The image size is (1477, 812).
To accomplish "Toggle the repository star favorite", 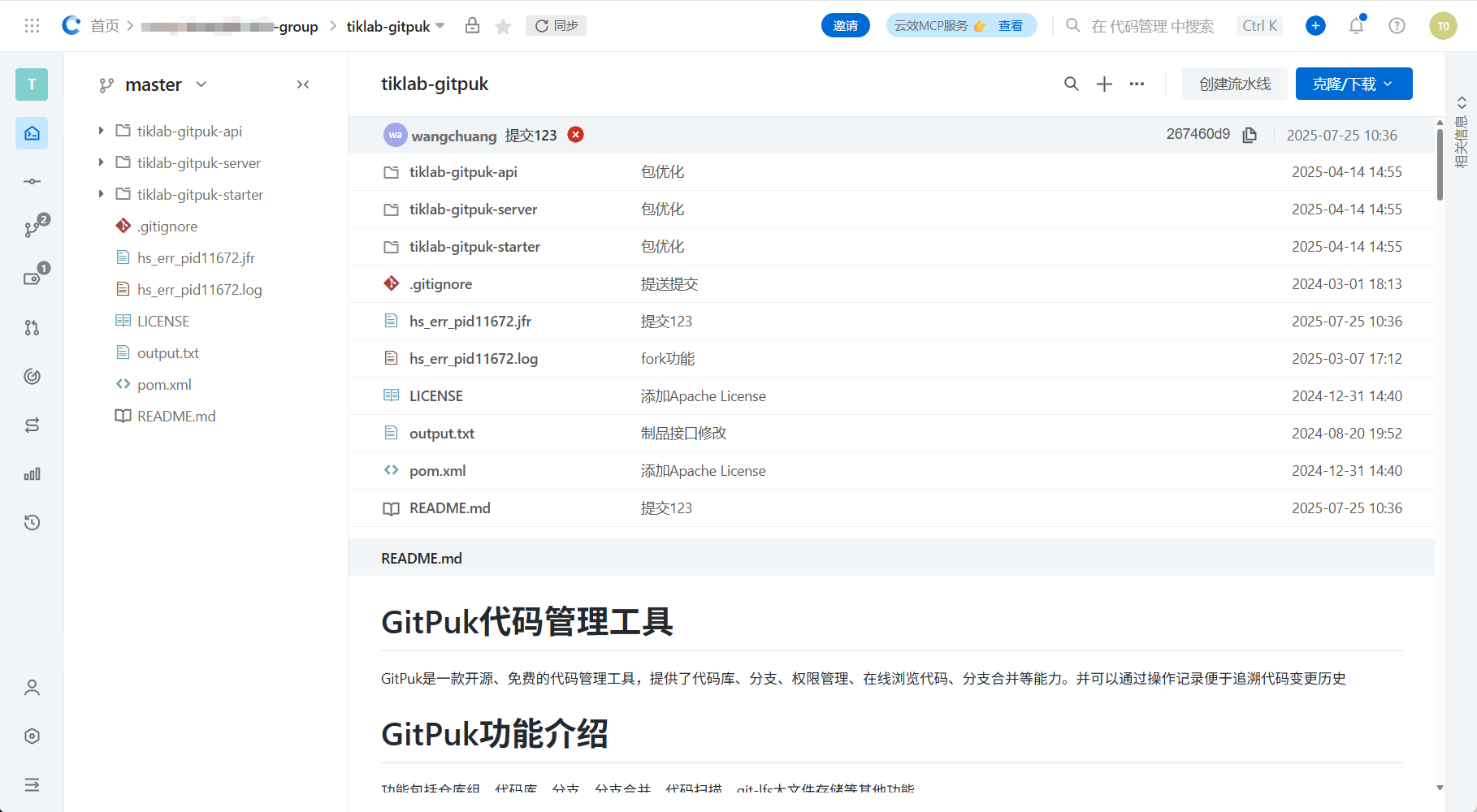I will [503, 25].
